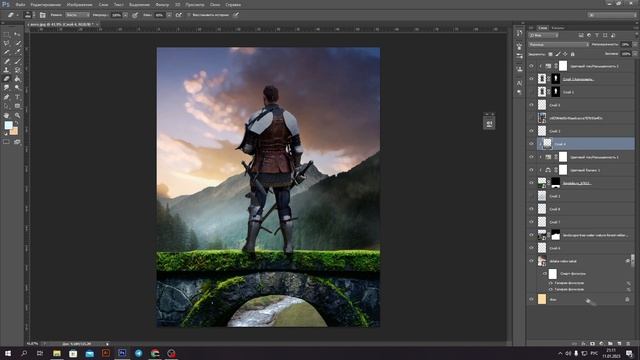
Task: Create a new group with folder icon
Action: pyautogui.click(x=610, y=344)
